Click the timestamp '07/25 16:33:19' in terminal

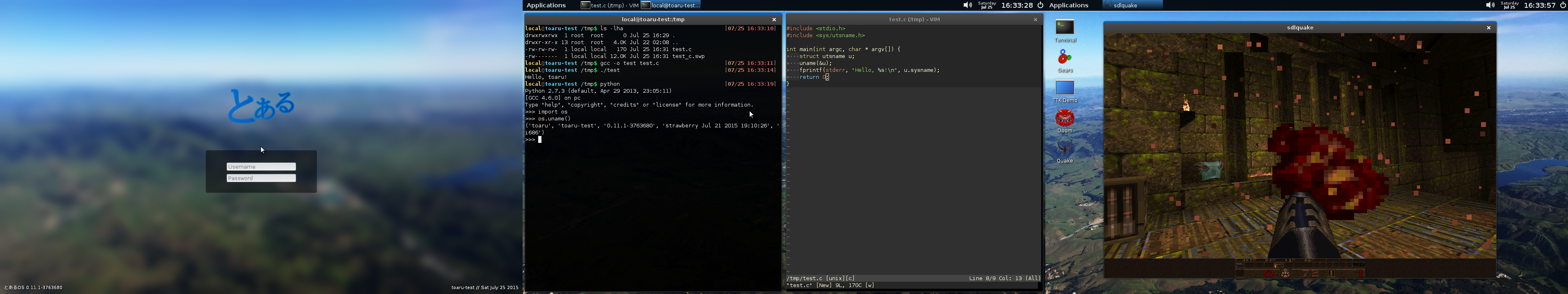[750, 84]
